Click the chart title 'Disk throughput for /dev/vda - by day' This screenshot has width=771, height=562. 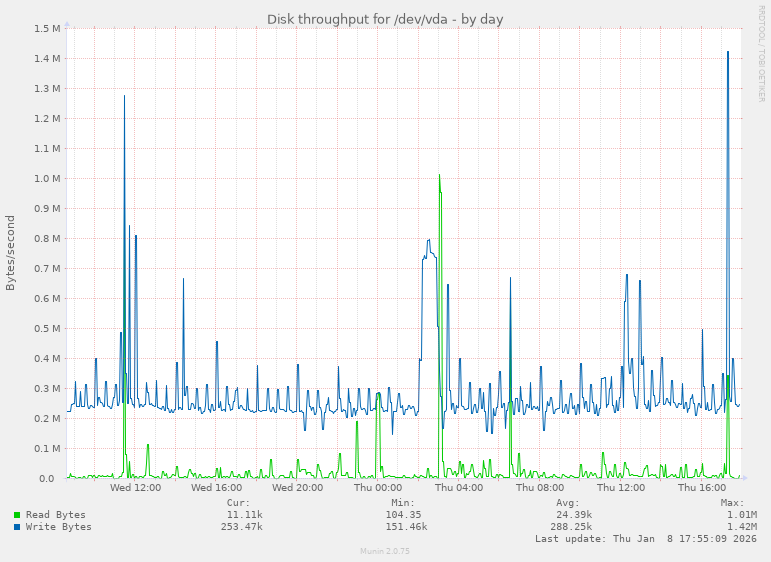point(385,20)
